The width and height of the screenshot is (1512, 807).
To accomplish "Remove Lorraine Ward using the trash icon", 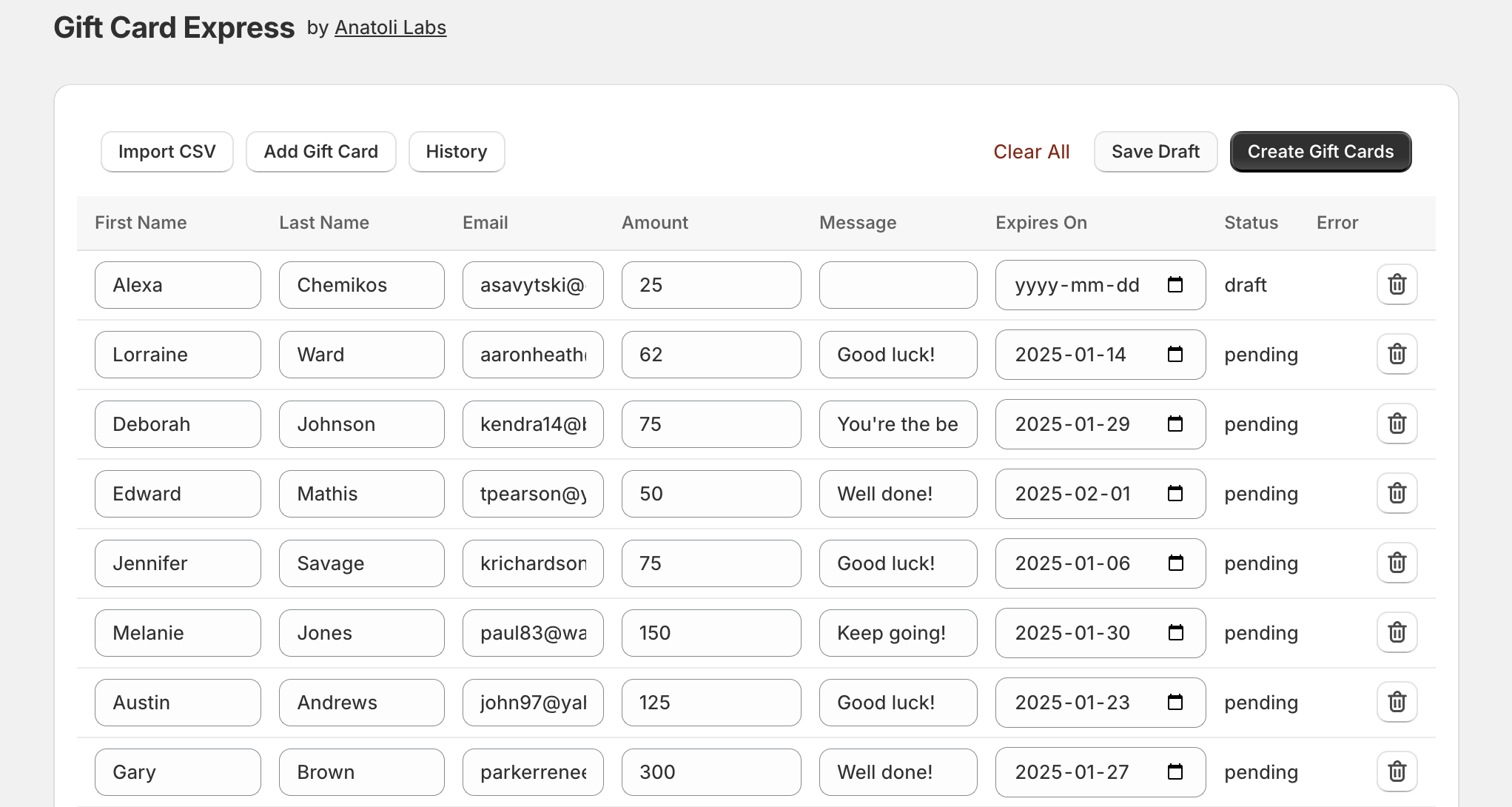I will click(x=1397, y=354).
